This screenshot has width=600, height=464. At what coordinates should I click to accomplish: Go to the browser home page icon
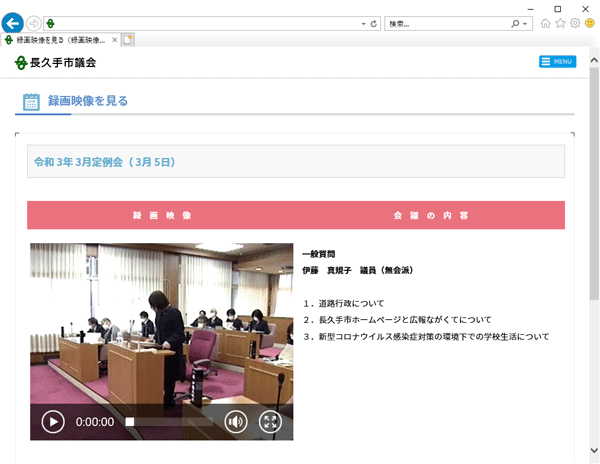[545, 23]
